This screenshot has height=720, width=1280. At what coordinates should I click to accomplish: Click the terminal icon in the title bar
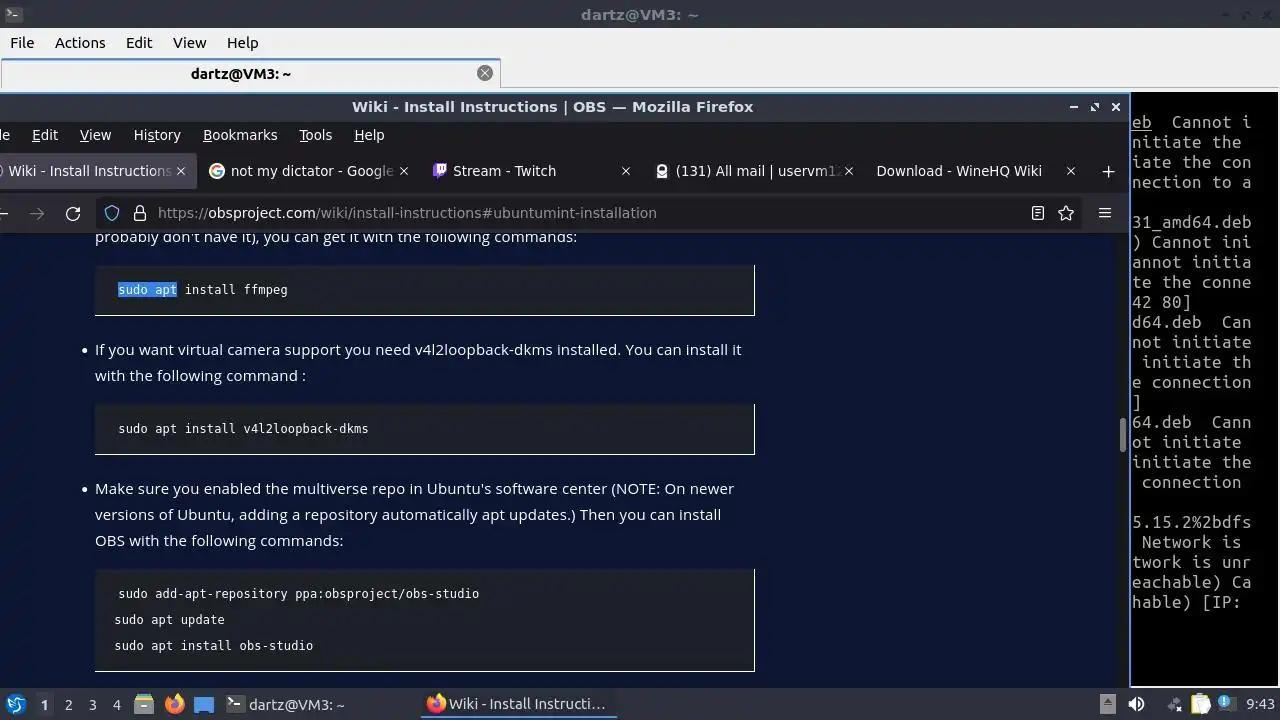click(13, 14)
